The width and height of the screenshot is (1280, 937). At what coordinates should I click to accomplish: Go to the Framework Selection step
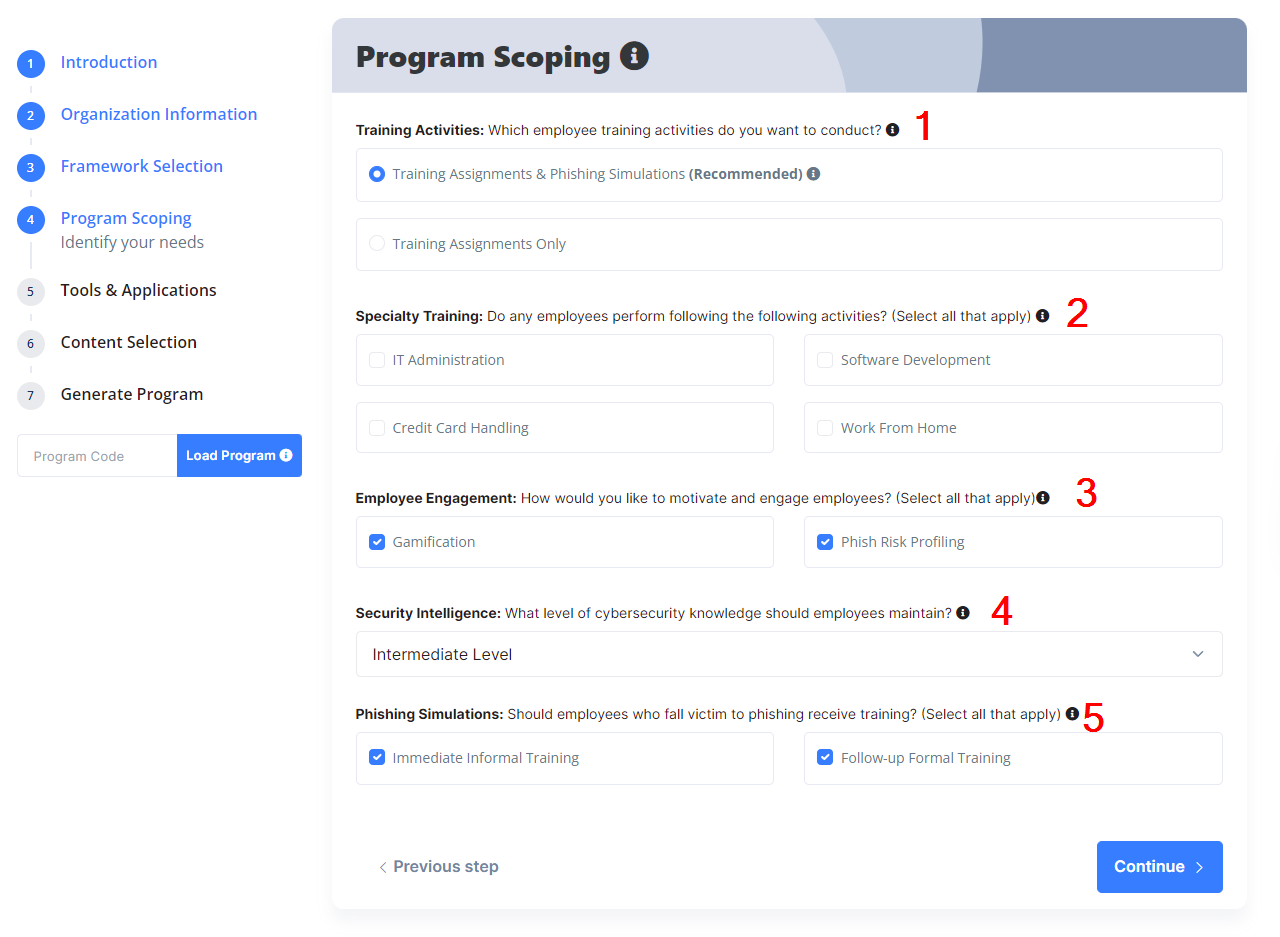coord(142,166)
